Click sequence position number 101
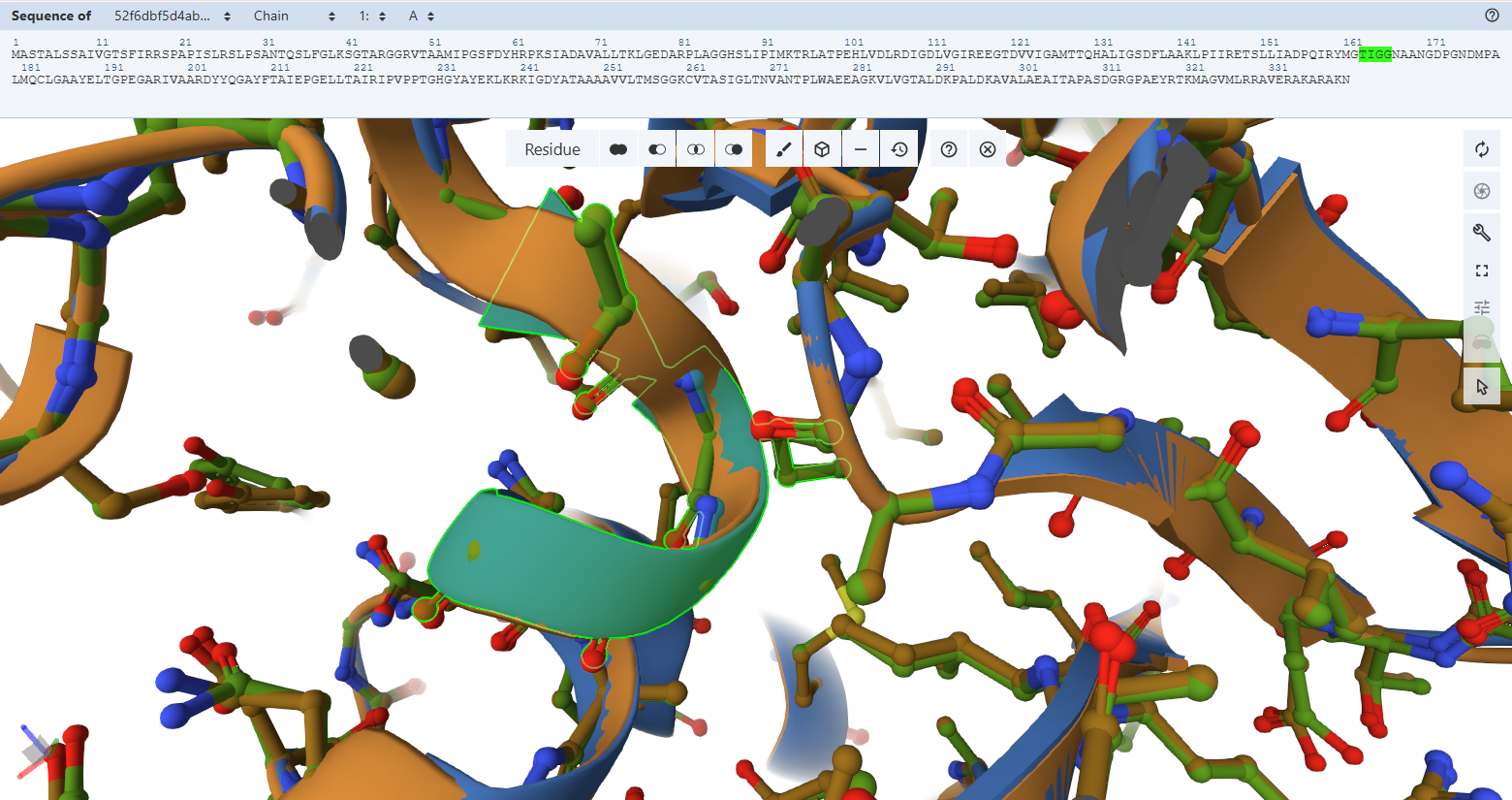The width and height of the screenshot is (1512, 800). click(854, 43)
